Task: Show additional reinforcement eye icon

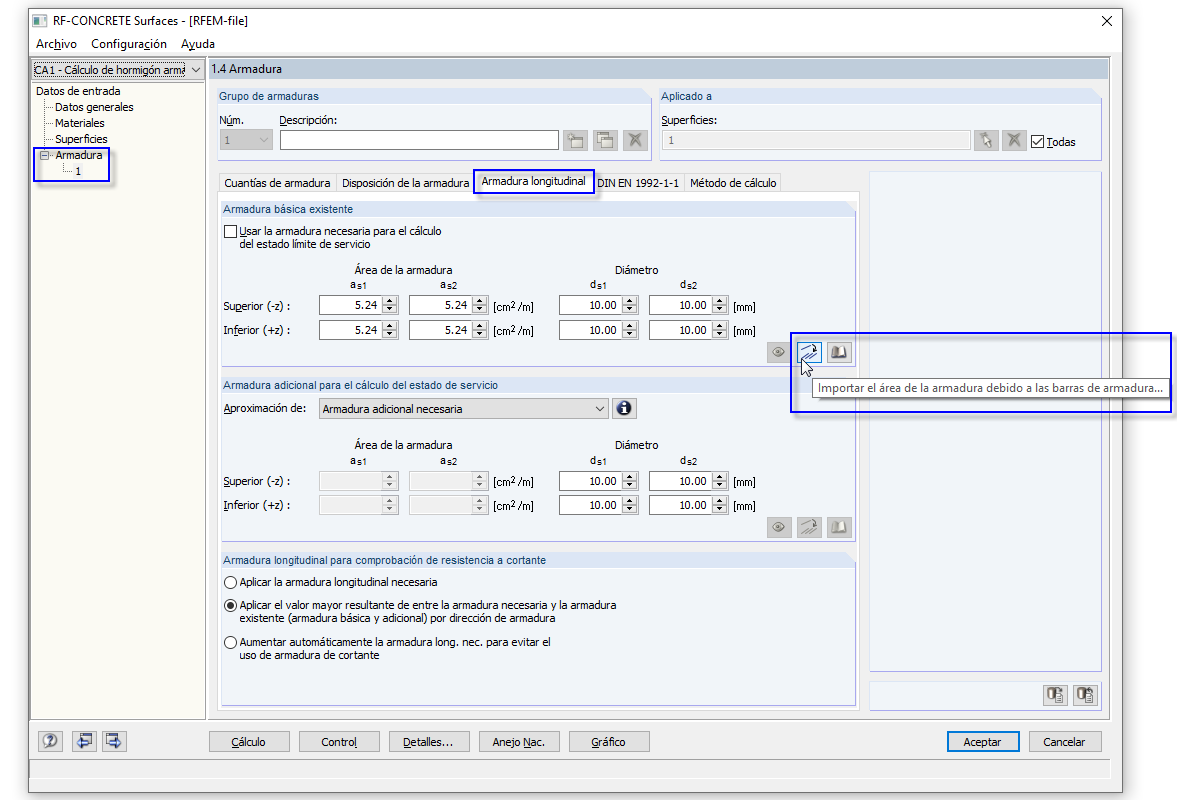Action: [x=778, y=527]
